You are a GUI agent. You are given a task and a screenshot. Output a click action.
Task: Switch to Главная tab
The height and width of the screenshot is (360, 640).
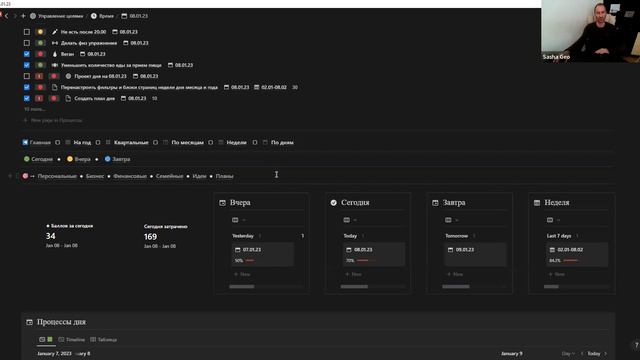(x=37, y=142)
